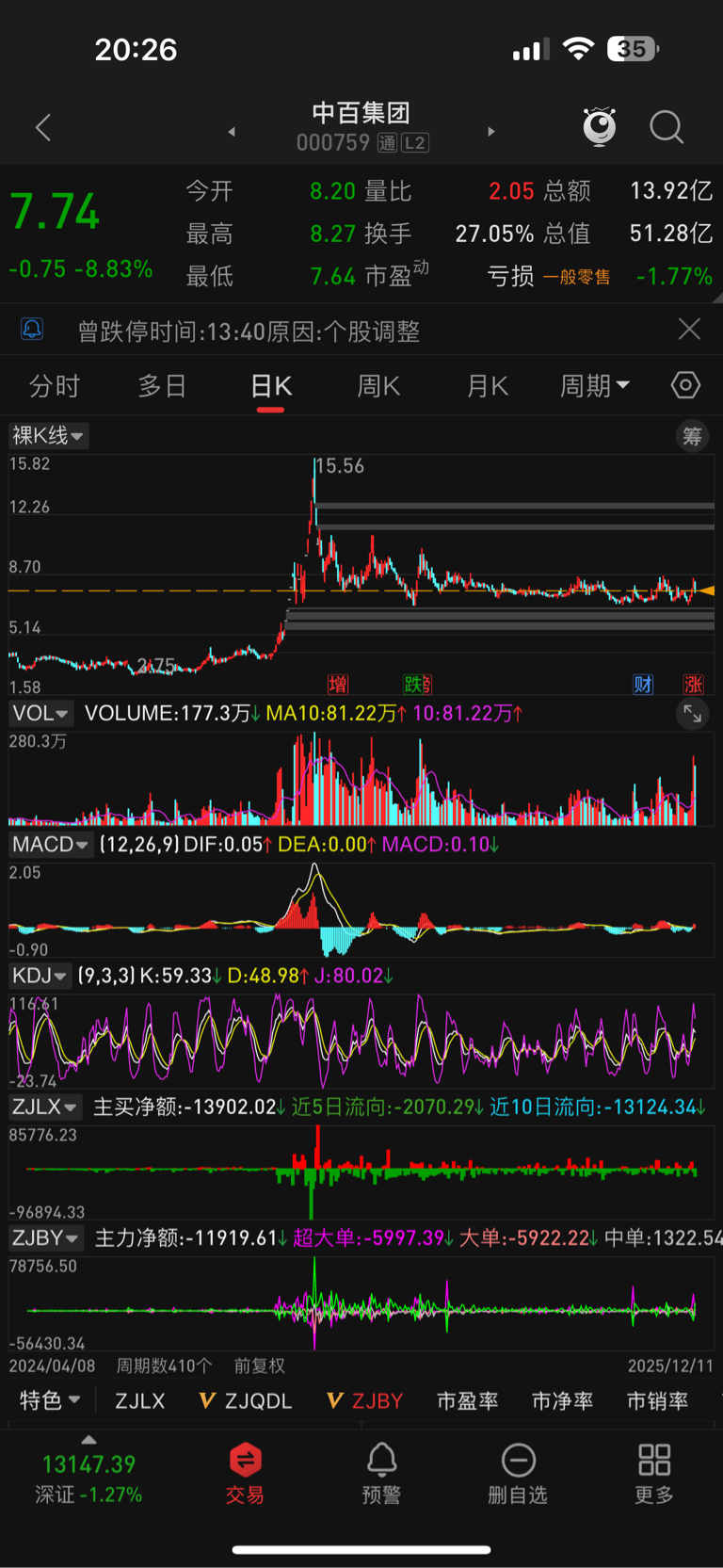
Task: Select the 市销率 indicator
Action: point(658,1401)
